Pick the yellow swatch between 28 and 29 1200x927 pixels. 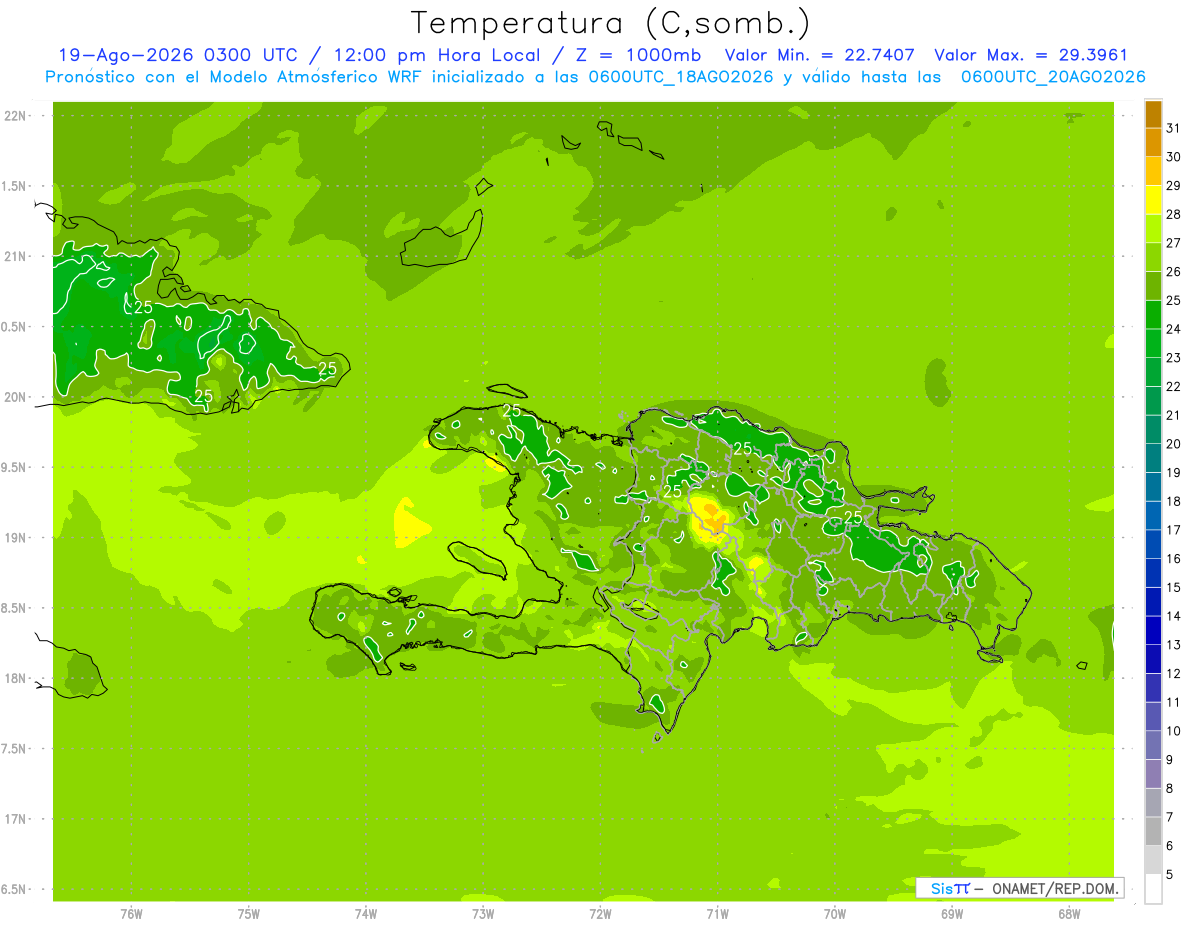(1153, 200)
